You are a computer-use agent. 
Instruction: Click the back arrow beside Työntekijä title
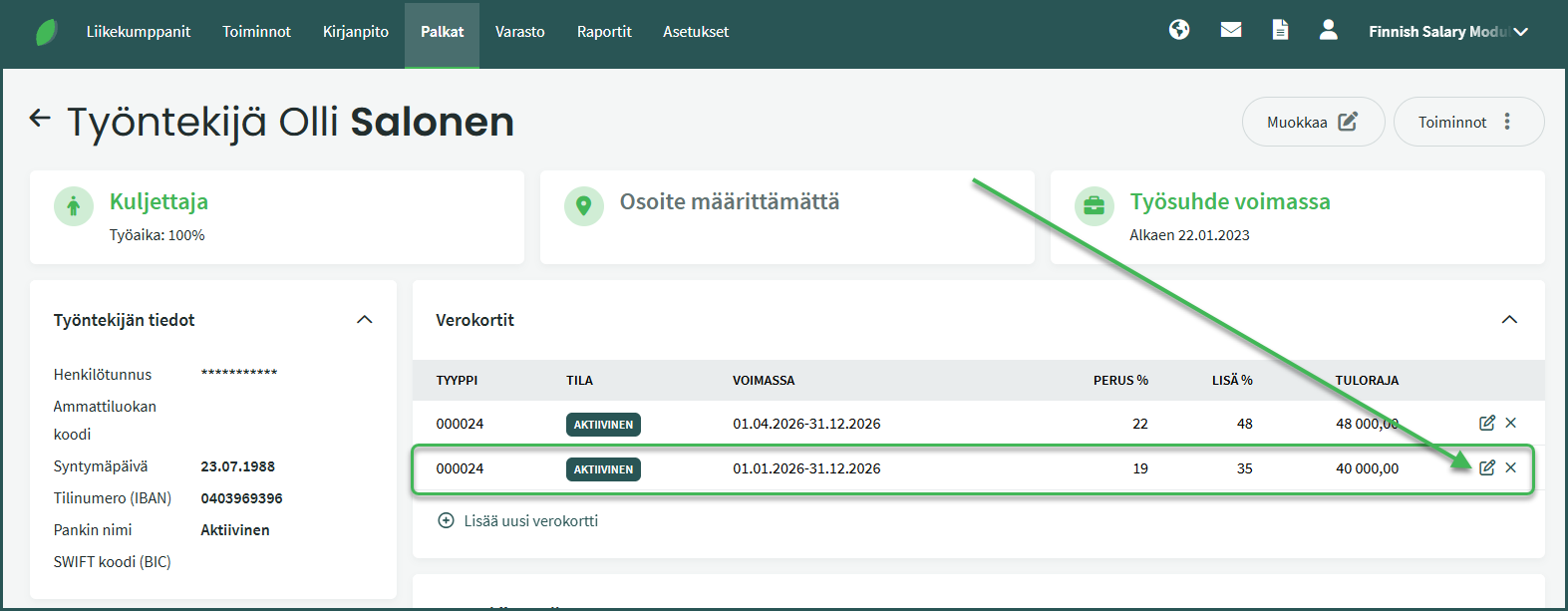tap(40, 119)
